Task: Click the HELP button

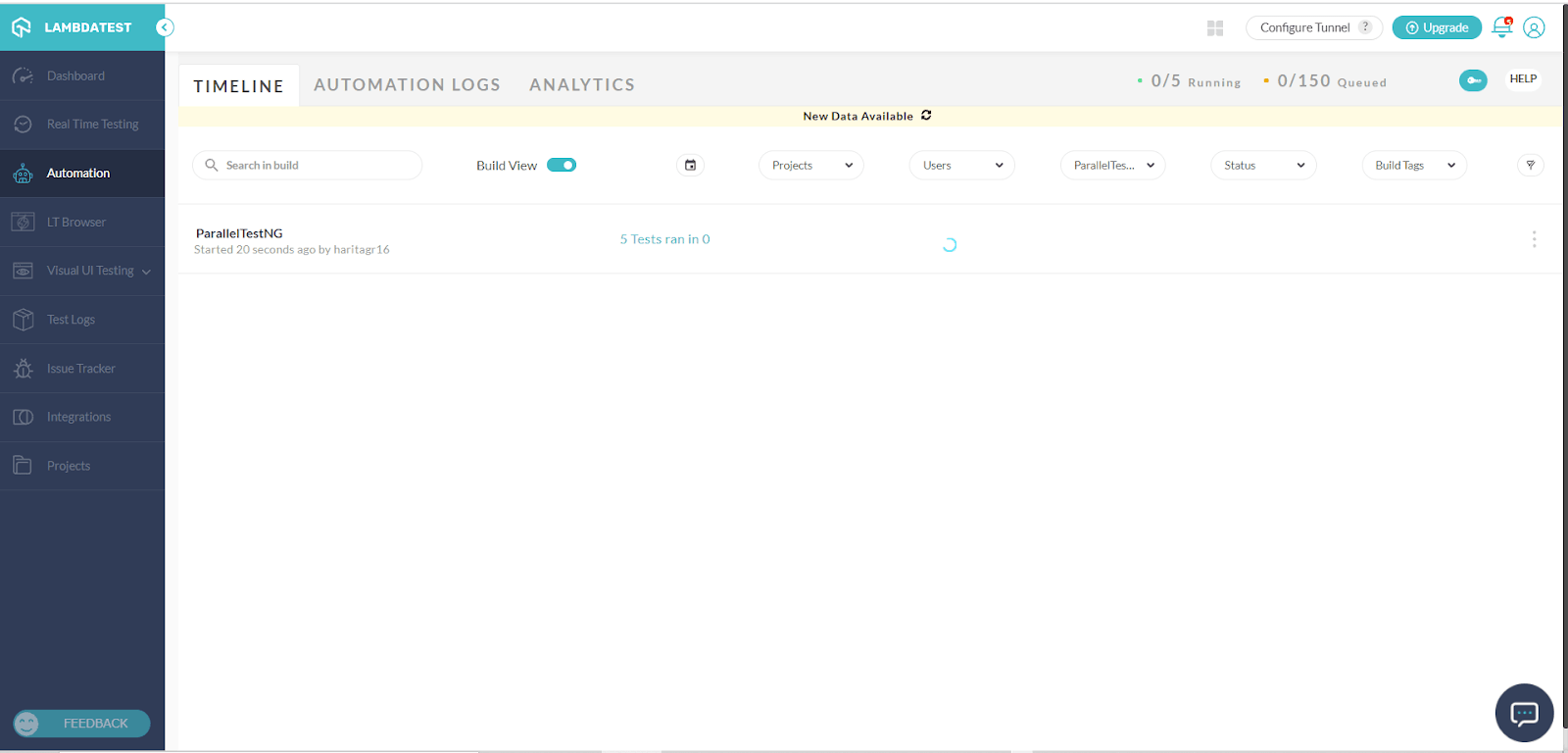Action: tap(1523, 79)
